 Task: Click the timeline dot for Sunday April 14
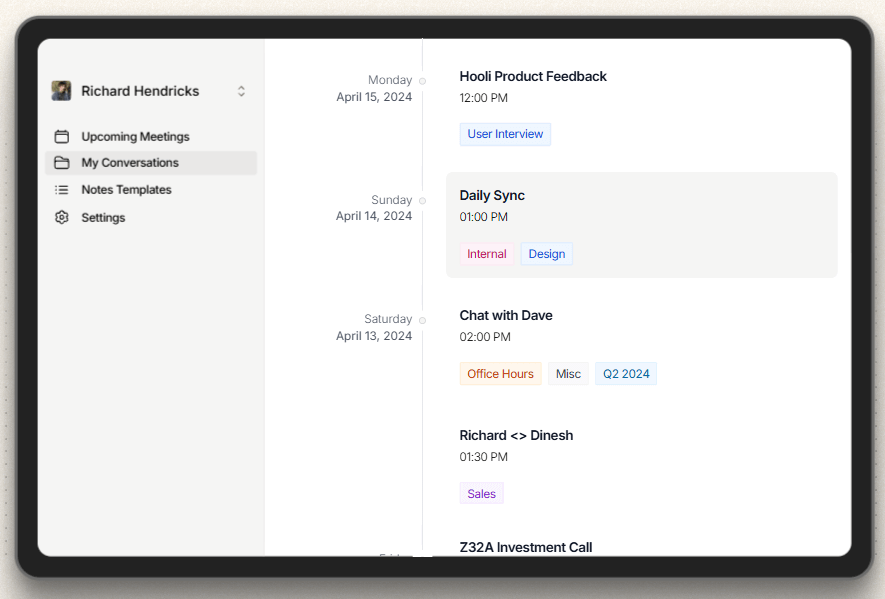[421, 200]
